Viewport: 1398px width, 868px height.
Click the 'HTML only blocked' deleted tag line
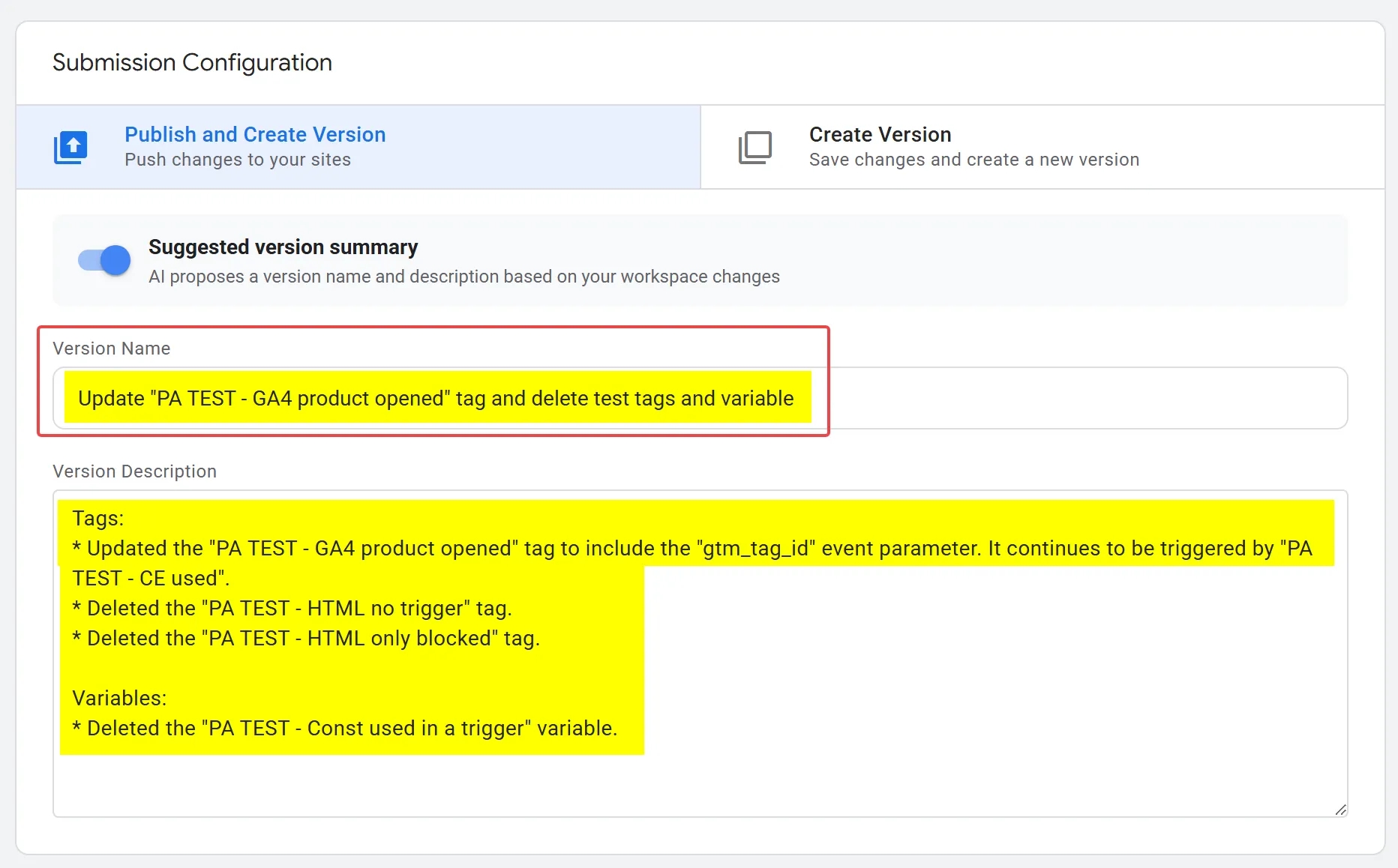306,638
